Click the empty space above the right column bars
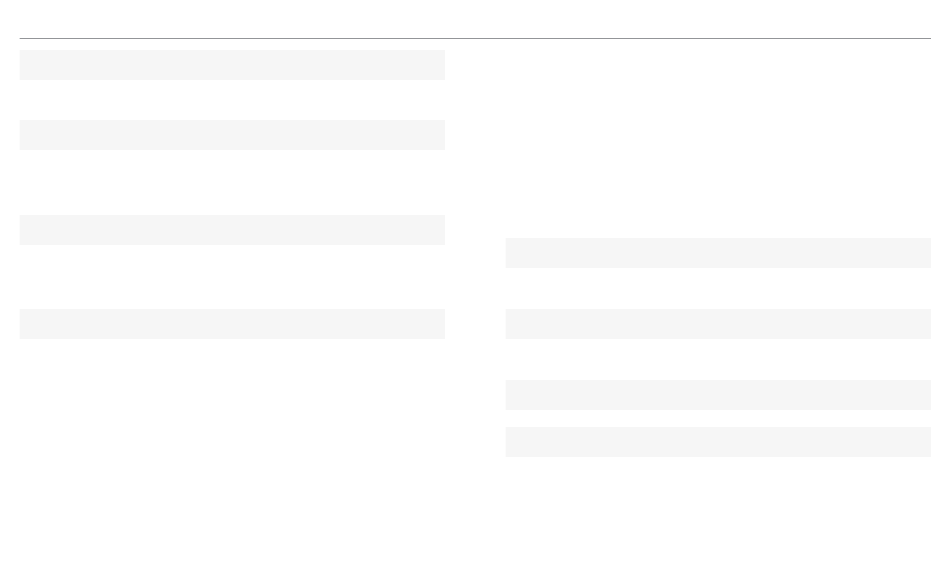Image resolution: width=950 pixels, height=586 pixels. (718, 138)
